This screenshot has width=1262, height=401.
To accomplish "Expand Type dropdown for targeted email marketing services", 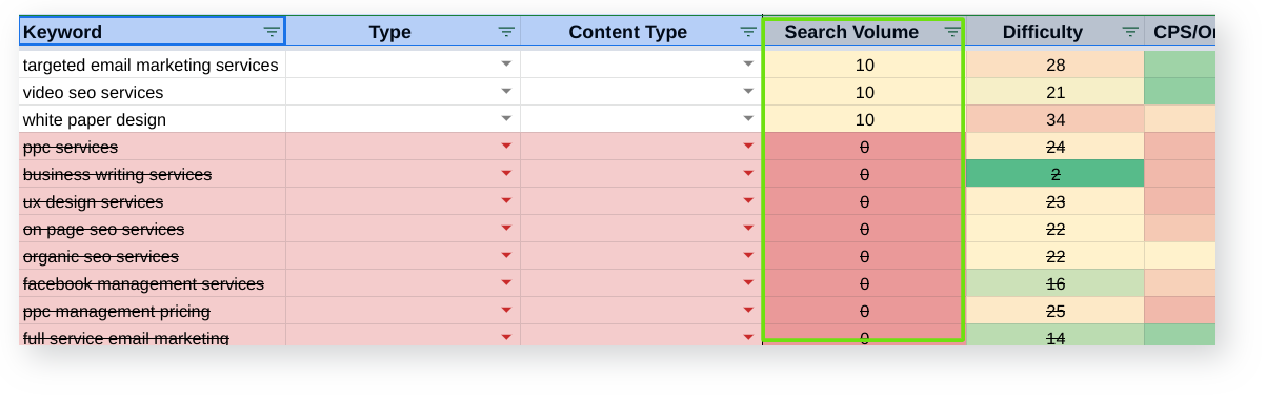I will [506, 64].
